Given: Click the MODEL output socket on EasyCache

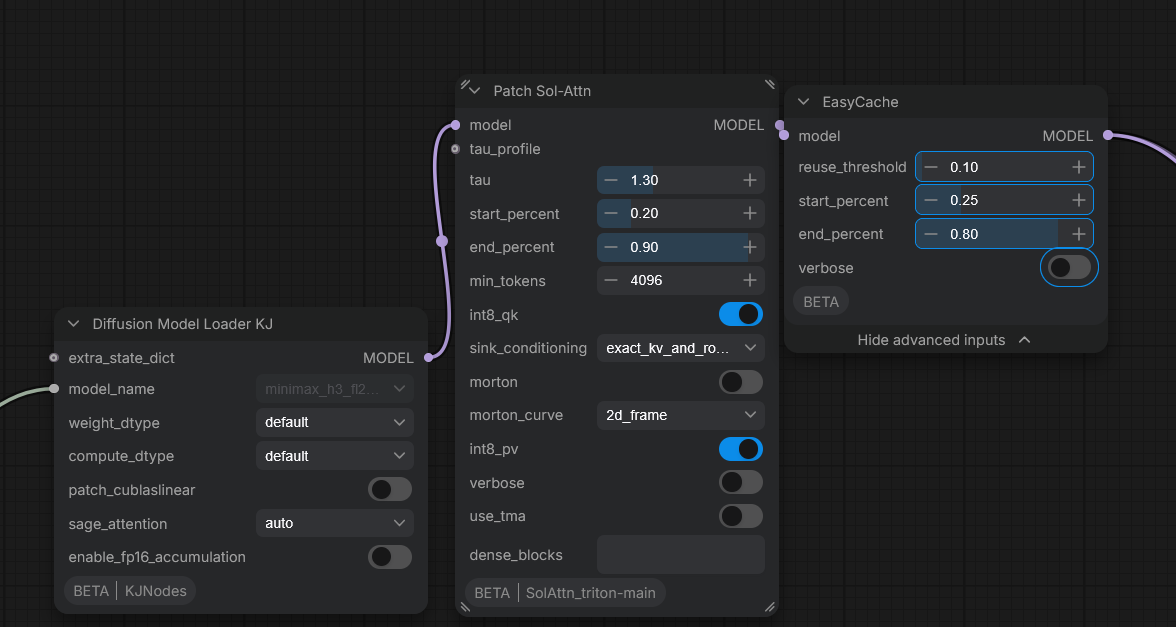Looking at the screenshot, I should [x=1108, y=136].
